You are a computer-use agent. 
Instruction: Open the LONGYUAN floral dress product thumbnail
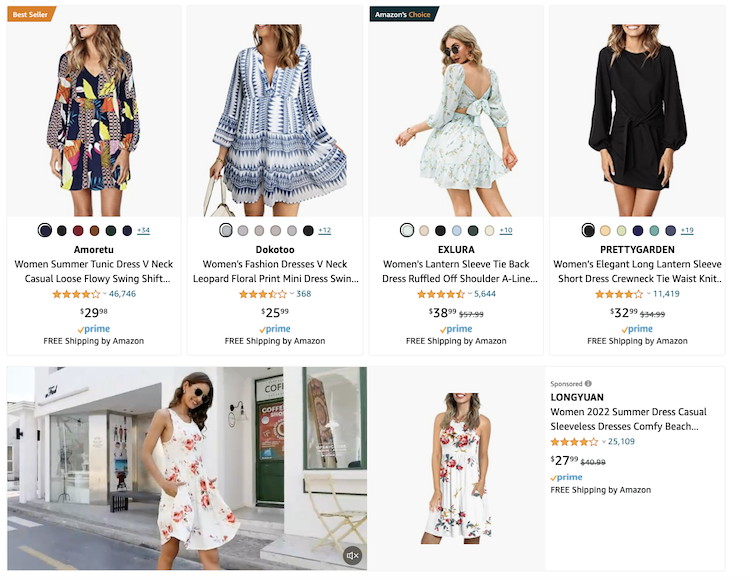[x=456, y=468]
